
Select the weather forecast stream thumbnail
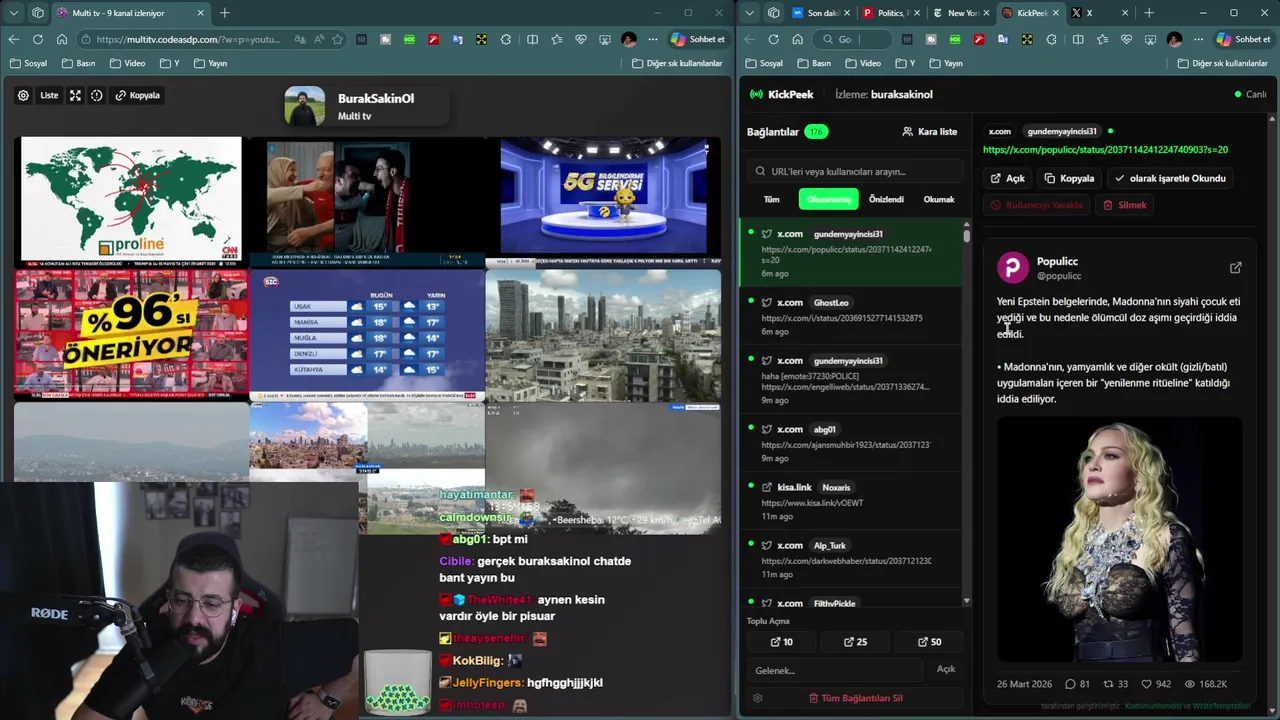(x=367, y=335)
